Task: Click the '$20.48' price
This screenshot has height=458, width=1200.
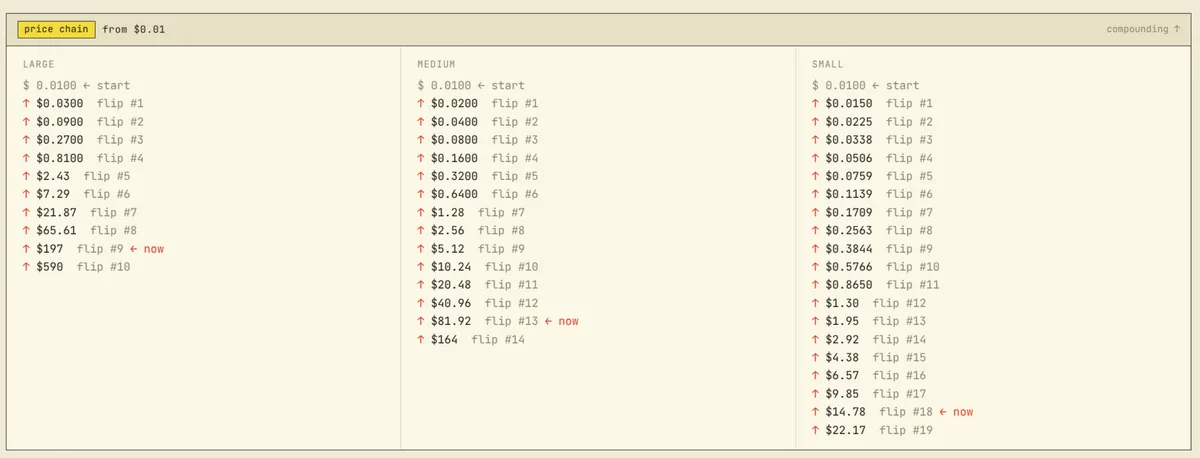Action: point(451,284)
